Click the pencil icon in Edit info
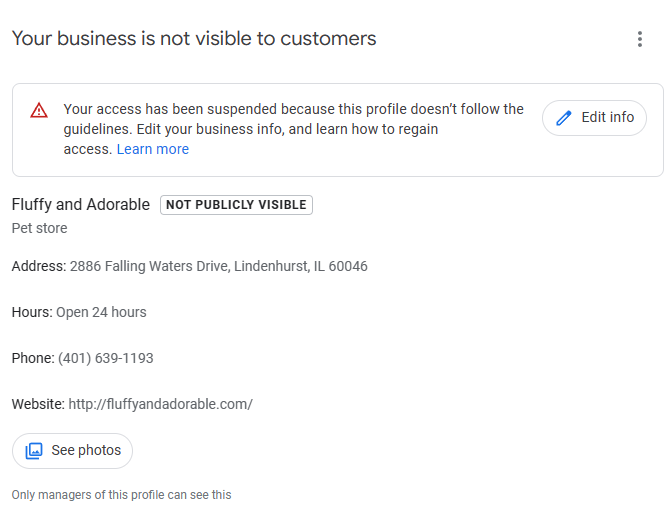This screenshot has width=667, height=510. (x=564, y=118)
